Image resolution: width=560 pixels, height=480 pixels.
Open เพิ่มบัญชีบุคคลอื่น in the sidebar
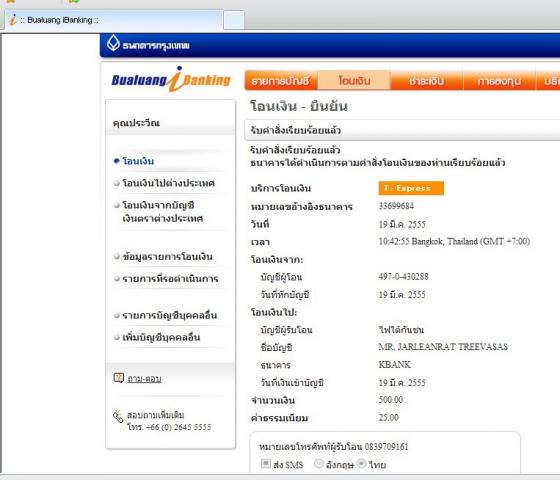(161, 338)
